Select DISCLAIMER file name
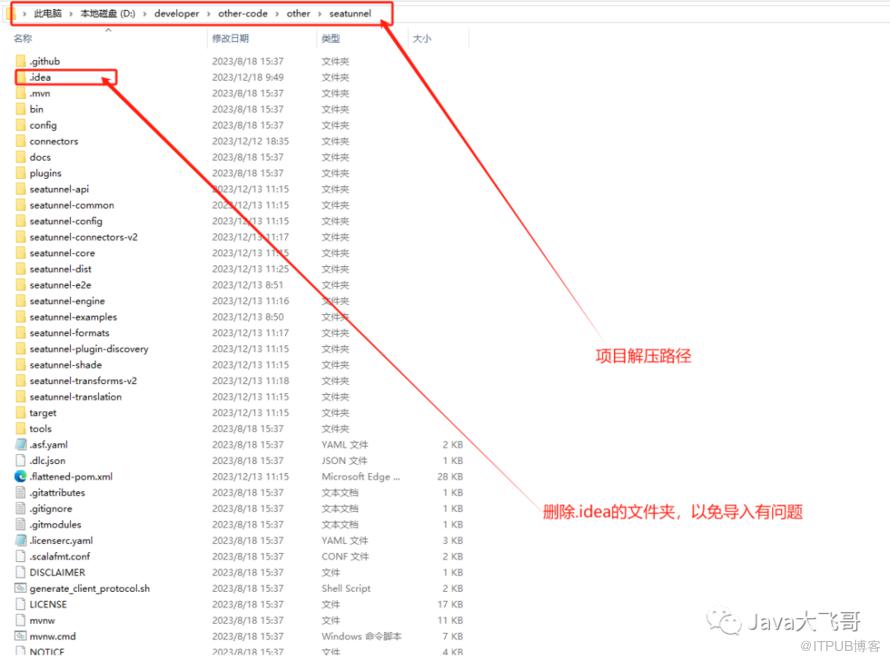The image size is (890, 661). [x=57, y=572]
